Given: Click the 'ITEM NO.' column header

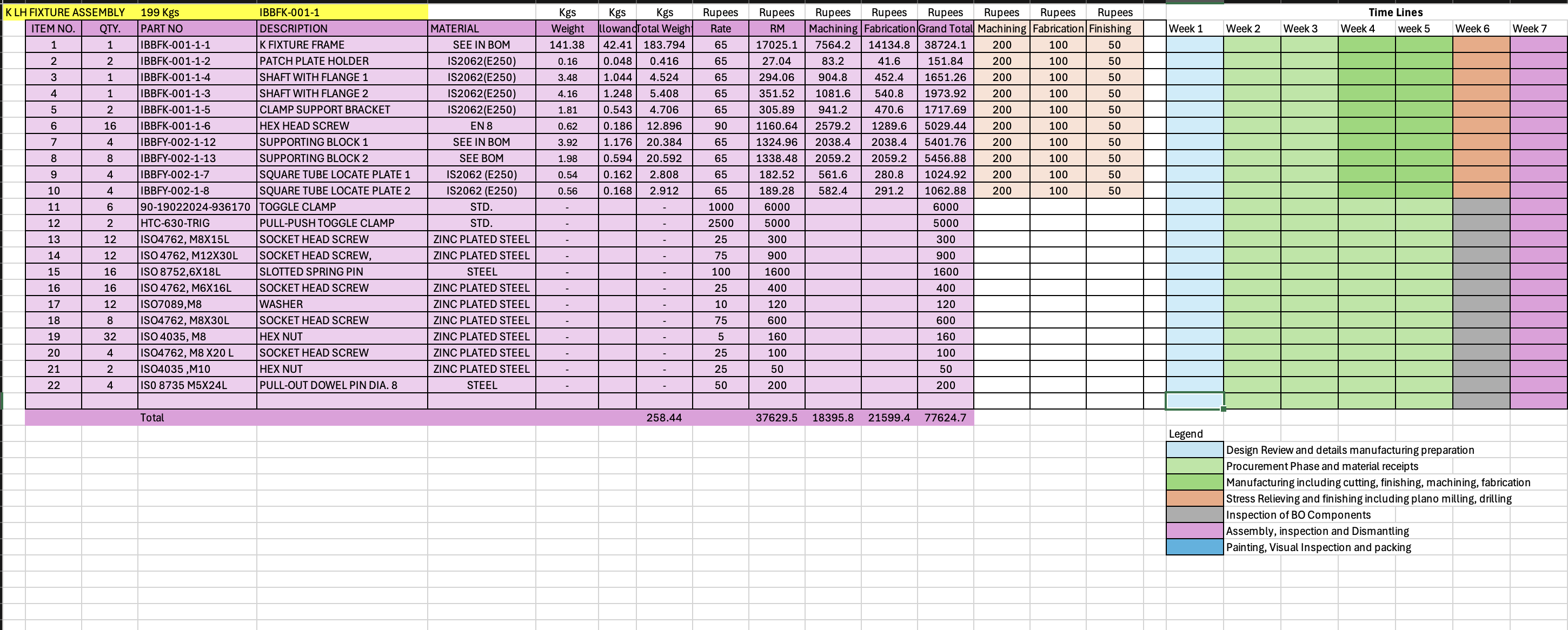Looking at the screenshot, I should coord(54,29).
